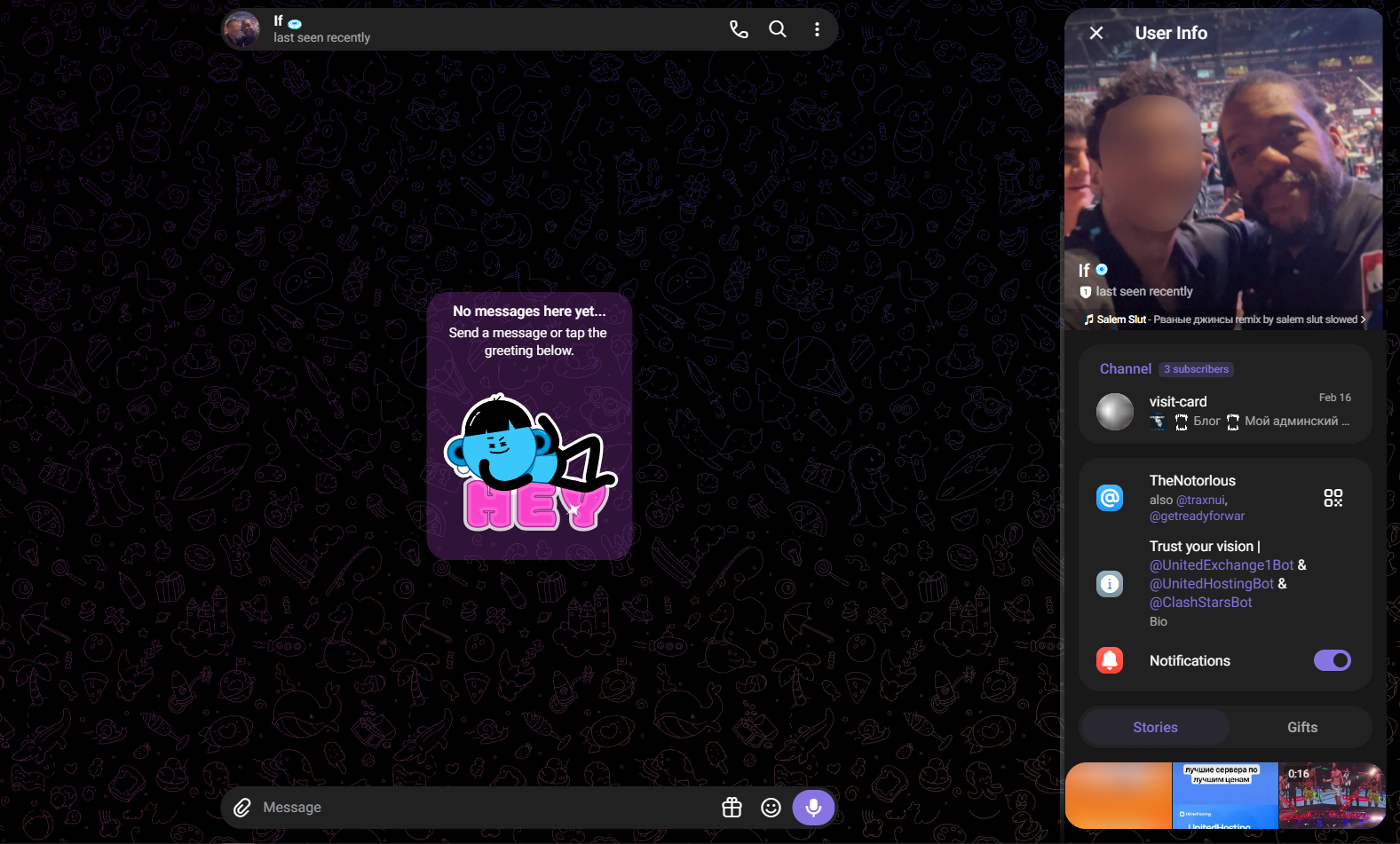
Task: Open the emoji picker
Action: tap(771, 808)
